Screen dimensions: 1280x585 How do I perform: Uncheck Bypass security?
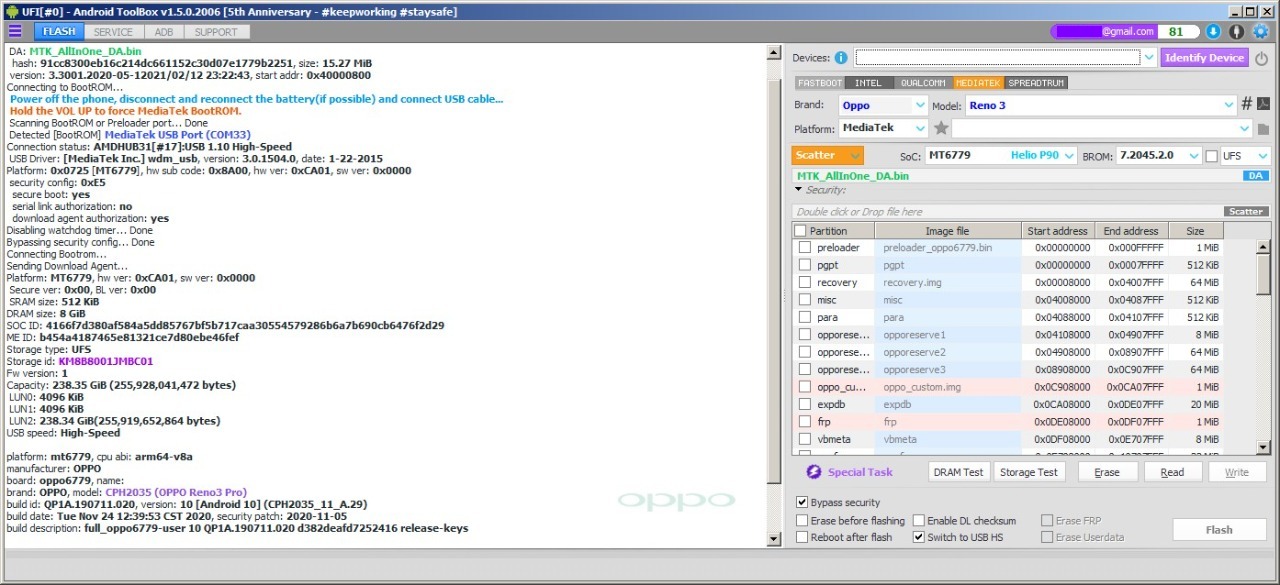tap(802, 502)
